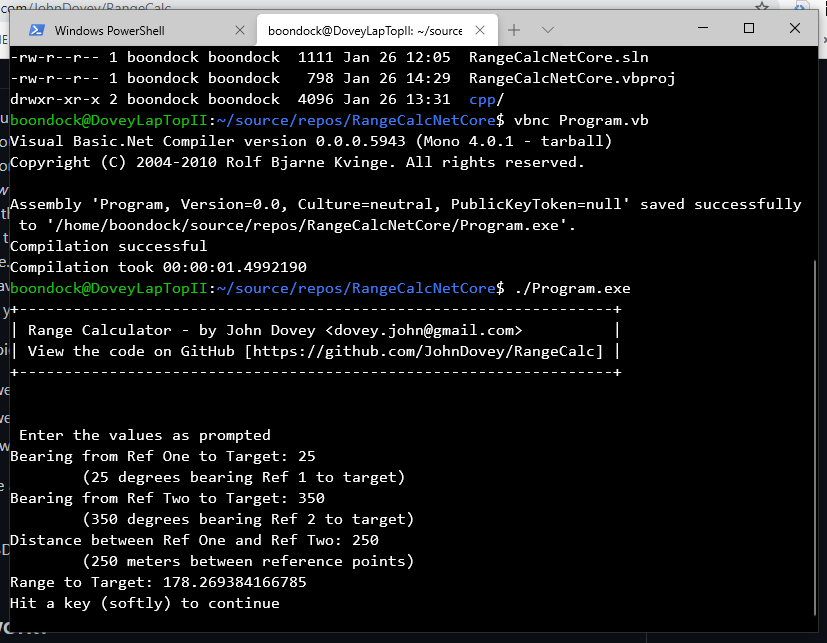The image size is (827, 643).
Task: Close the Windows PowerShell tab
Action: click(239, 30)
